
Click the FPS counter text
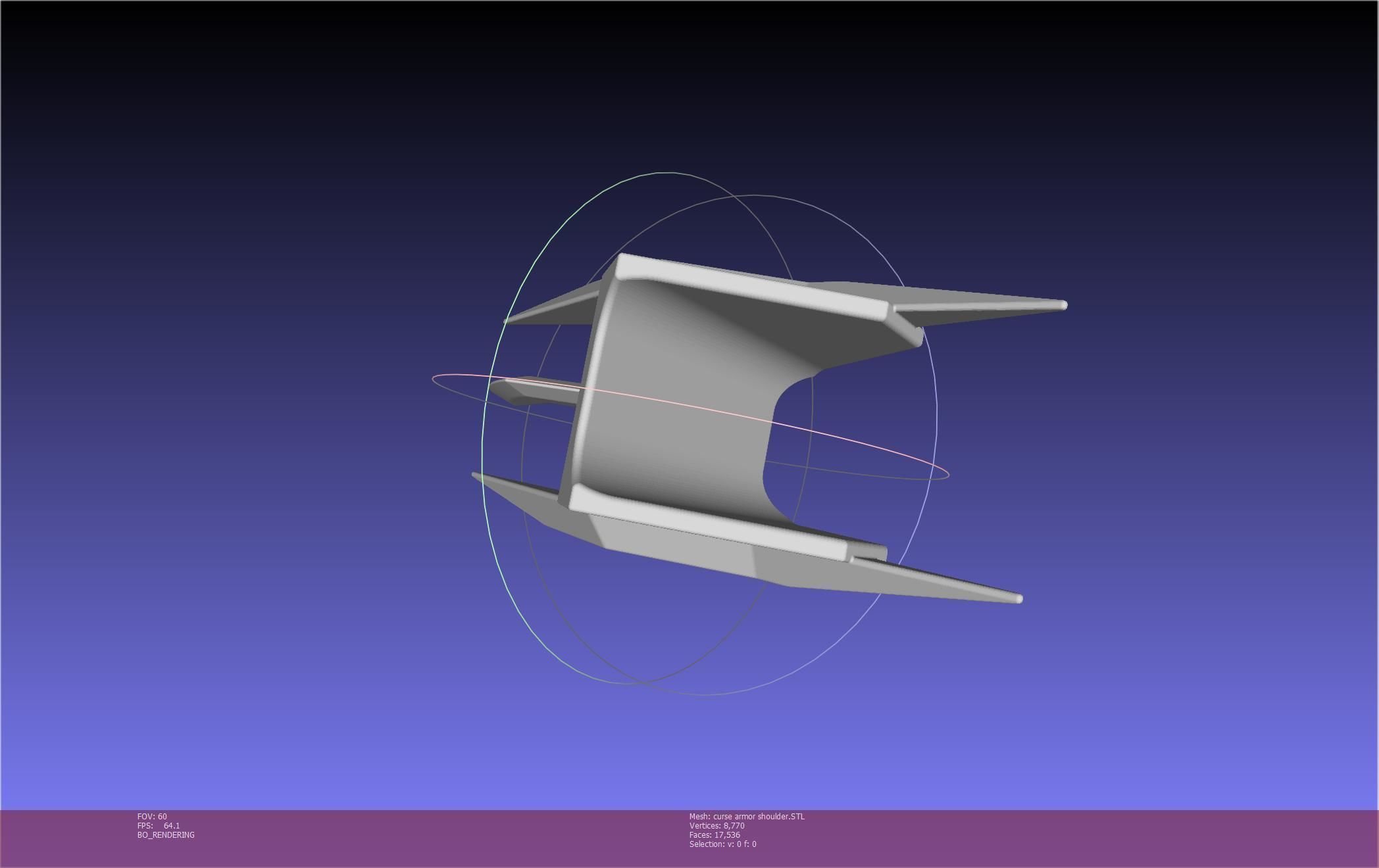tap(159, 825)
